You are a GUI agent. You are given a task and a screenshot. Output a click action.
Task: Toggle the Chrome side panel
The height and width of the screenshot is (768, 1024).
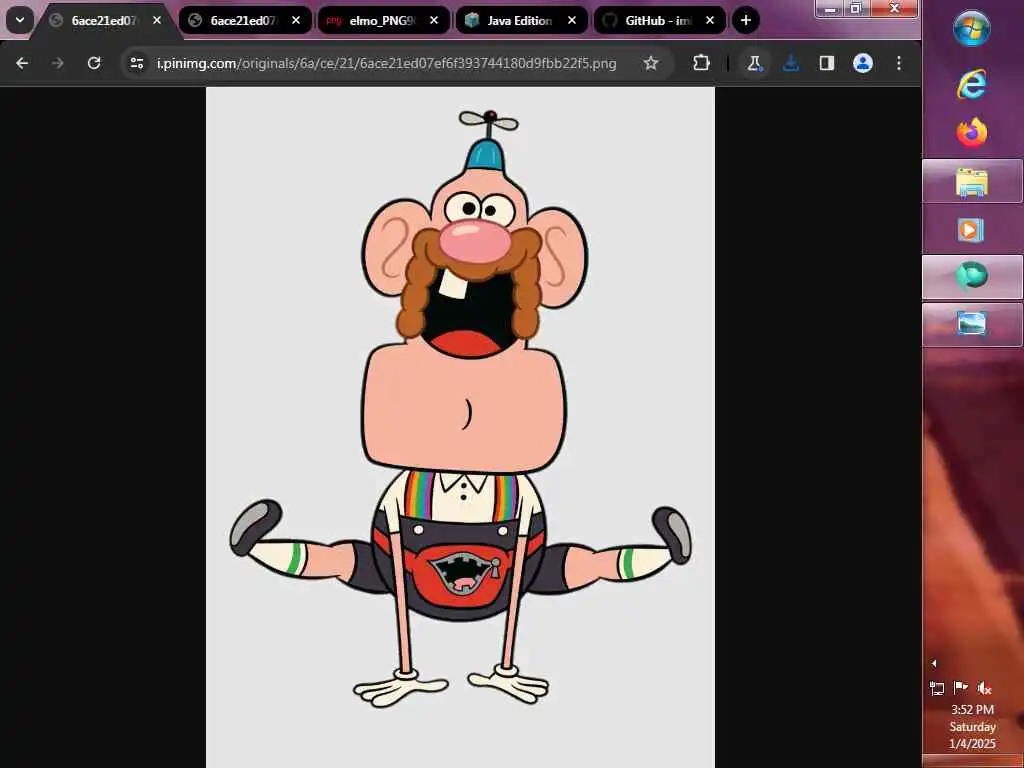tap(827, 63)
